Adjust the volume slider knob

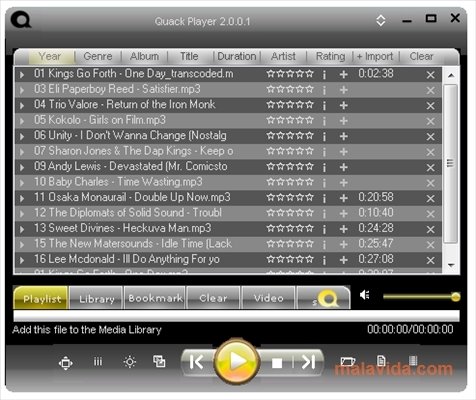tap(456, 296)
